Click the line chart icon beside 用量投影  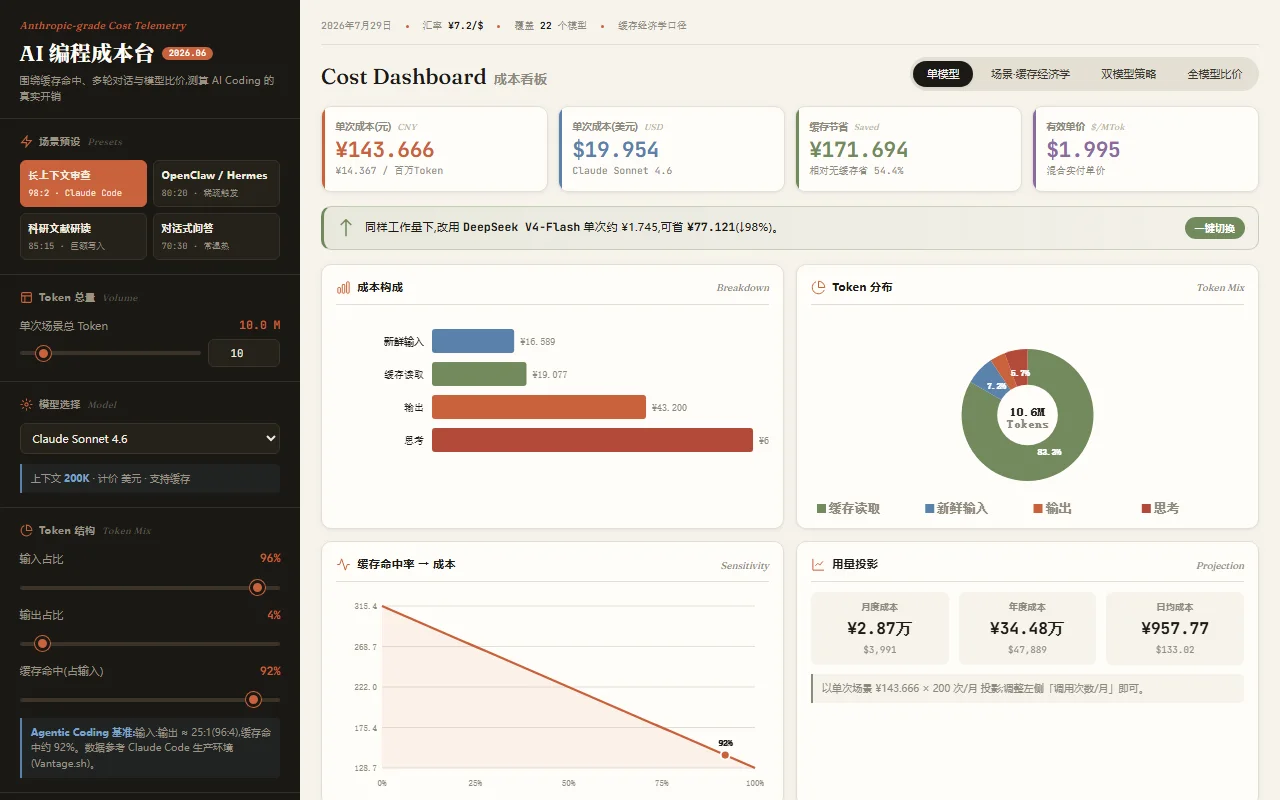818,564
